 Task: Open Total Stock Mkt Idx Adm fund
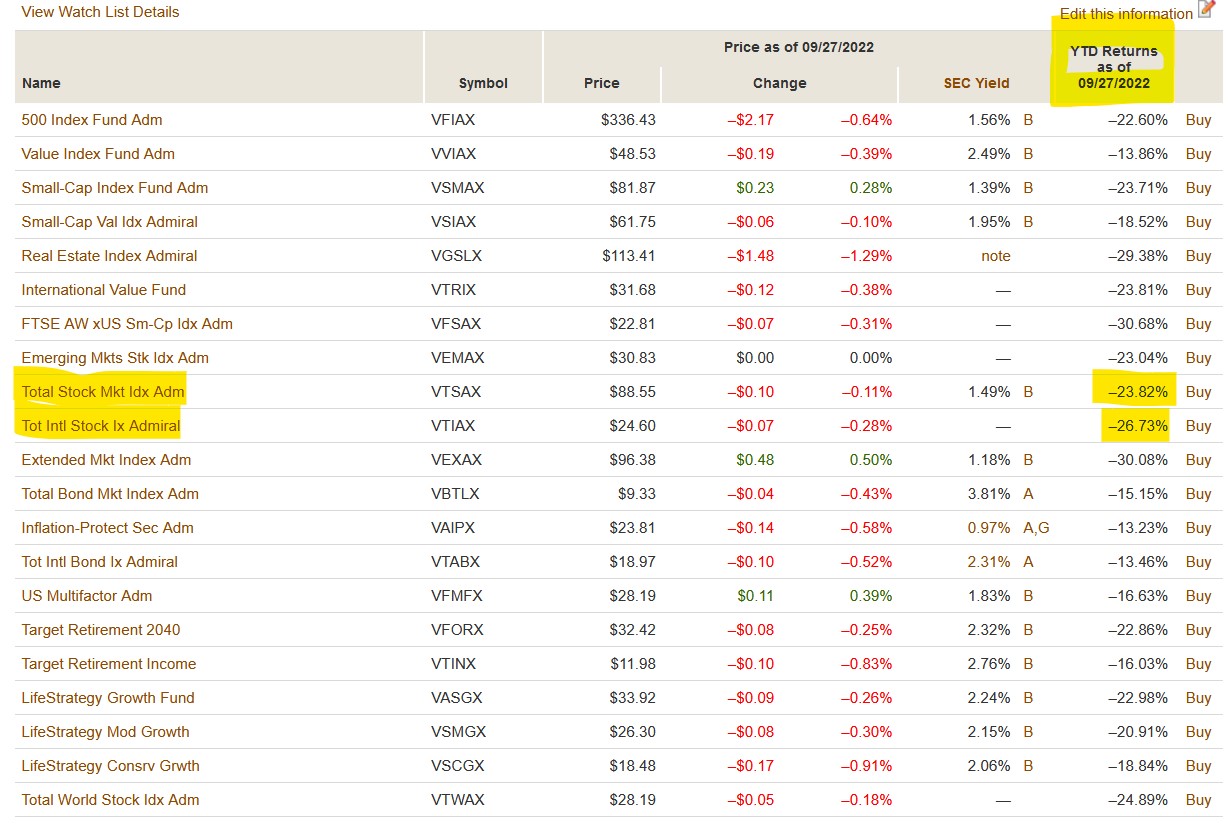[x=103, y=392]
